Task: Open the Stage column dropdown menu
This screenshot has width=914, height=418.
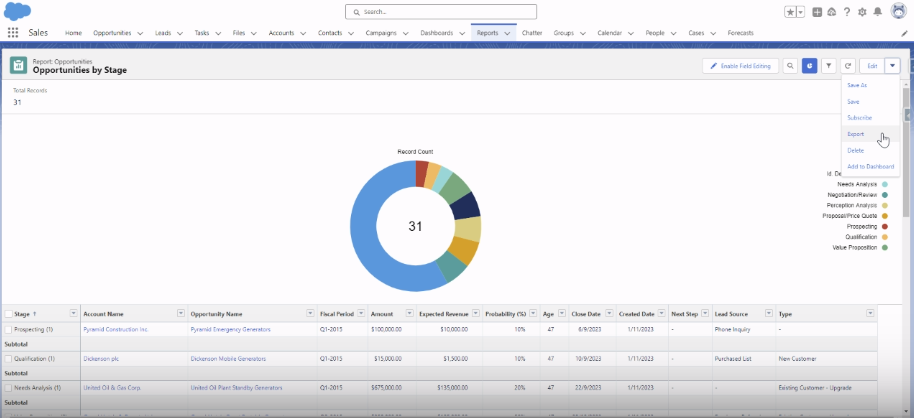Action: click(73, 313)
